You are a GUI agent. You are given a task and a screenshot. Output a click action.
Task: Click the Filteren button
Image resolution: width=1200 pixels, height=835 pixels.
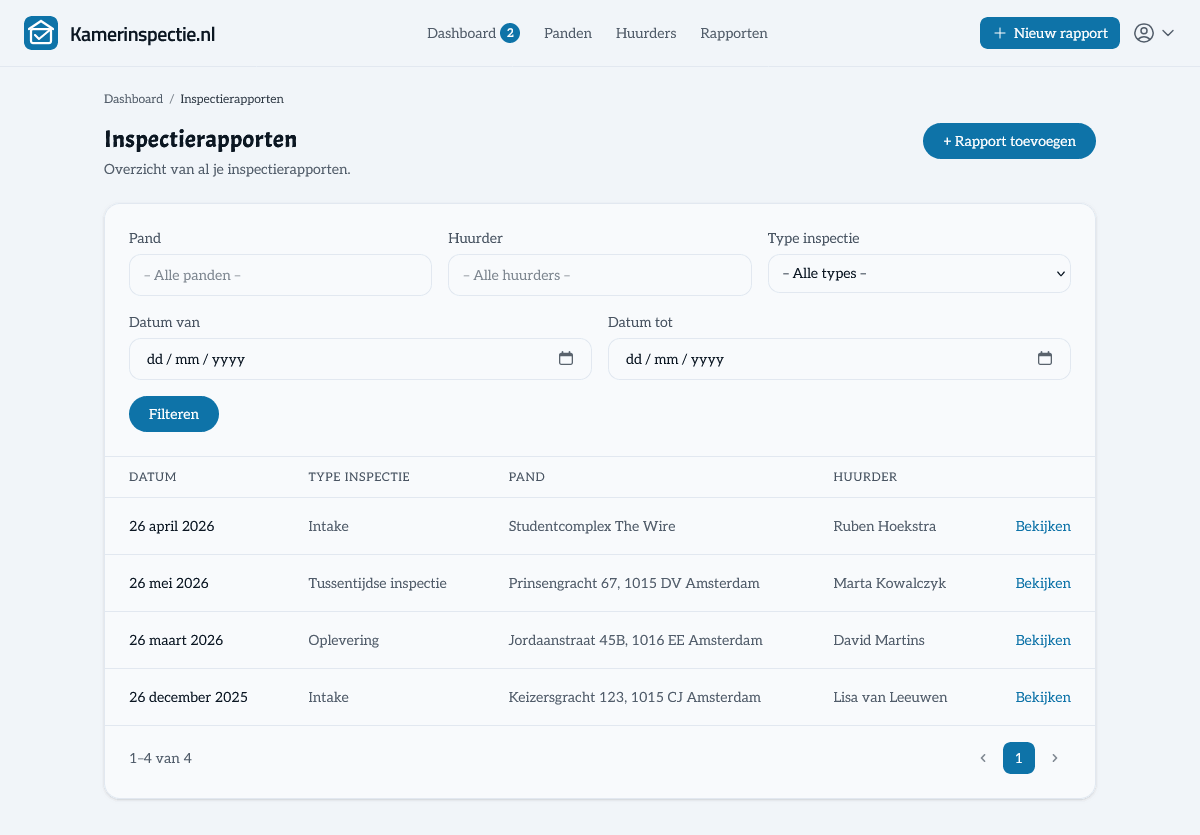(174, 414)
